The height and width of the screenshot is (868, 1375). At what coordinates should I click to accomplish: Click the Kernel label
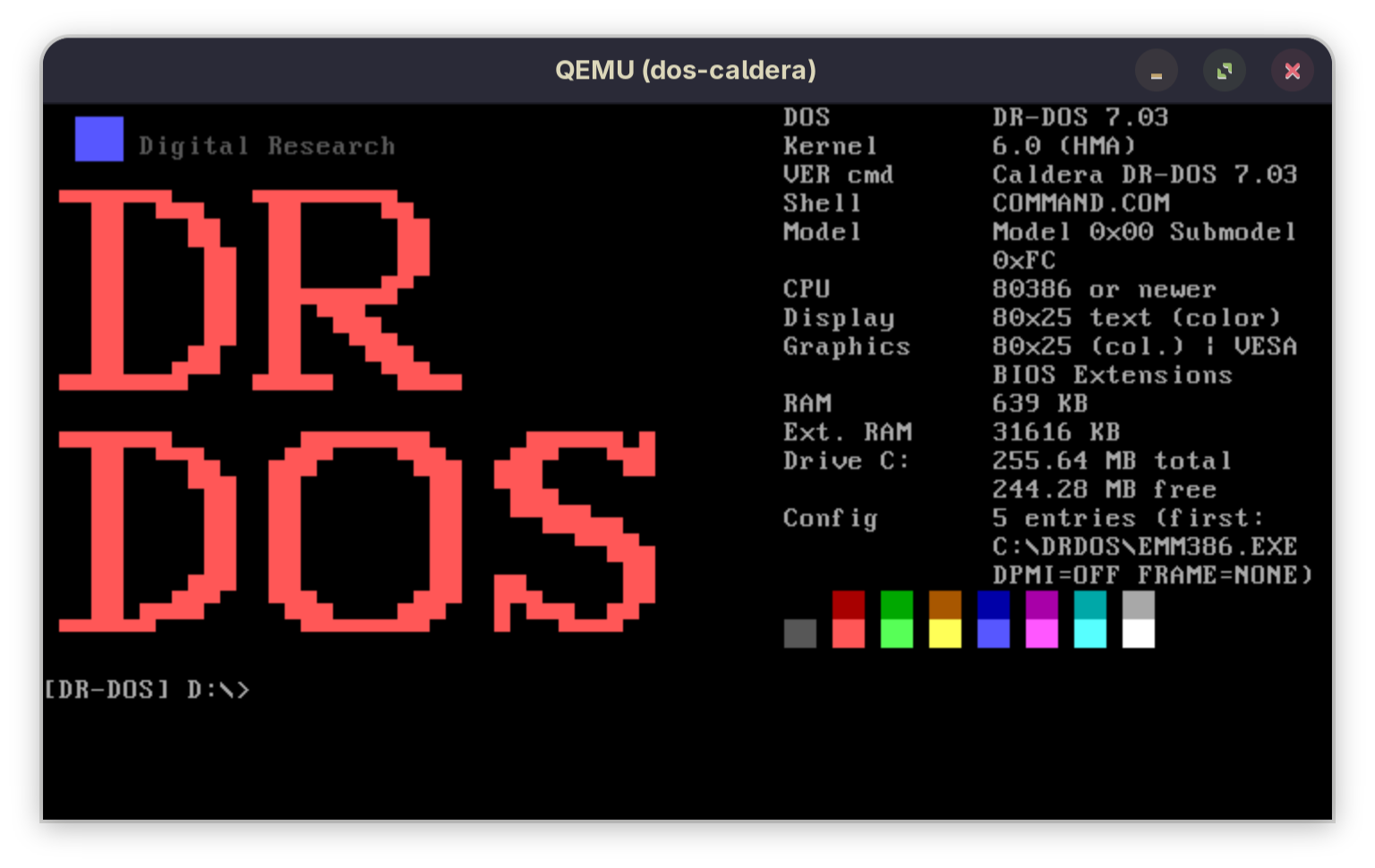point(830,146)
